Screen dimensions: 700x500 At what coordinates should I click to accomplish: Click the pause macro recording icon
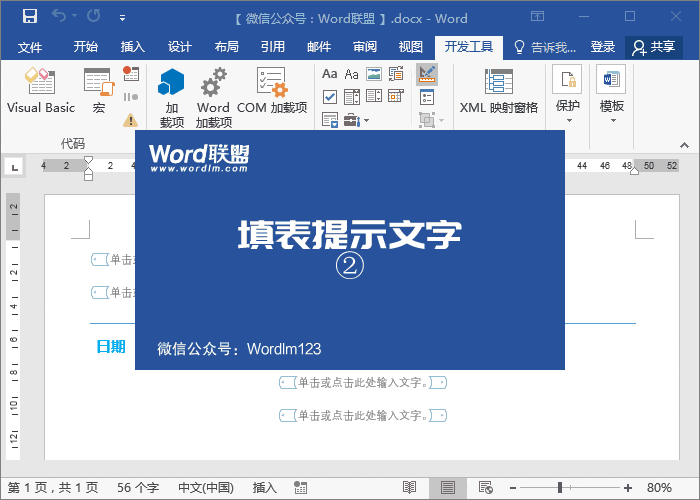click(131, 97)
